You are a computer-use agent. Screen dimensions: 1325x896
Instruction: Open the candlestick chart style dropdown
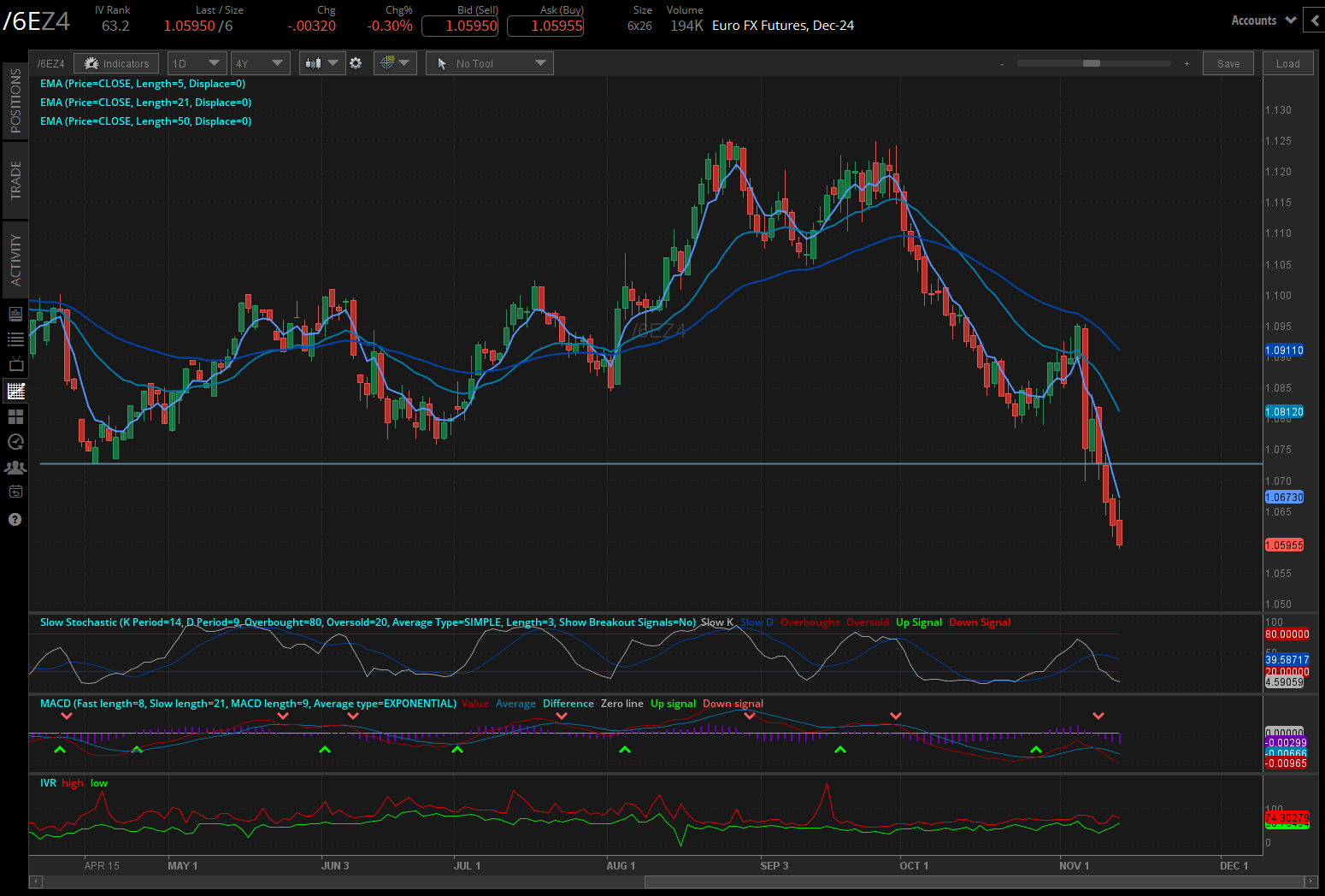point(321,63)
